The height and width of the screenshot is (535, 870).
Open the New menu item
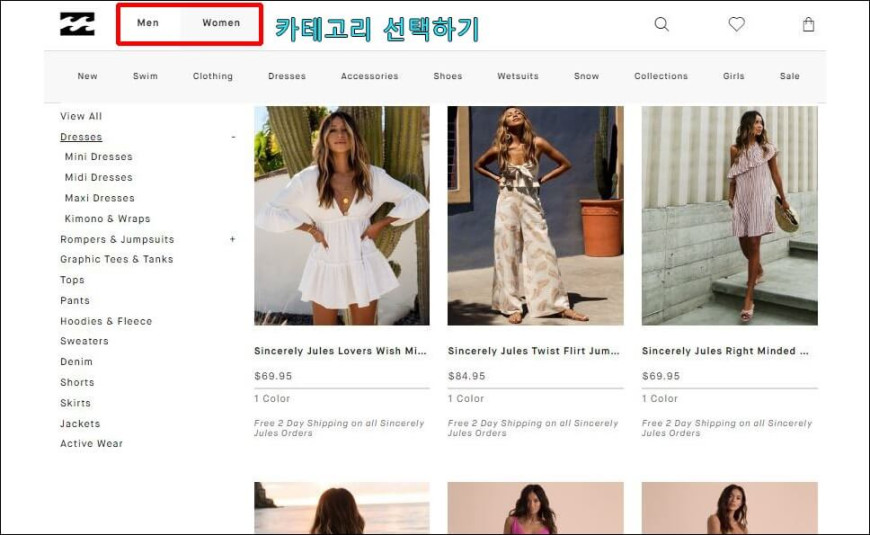[88, 76]
